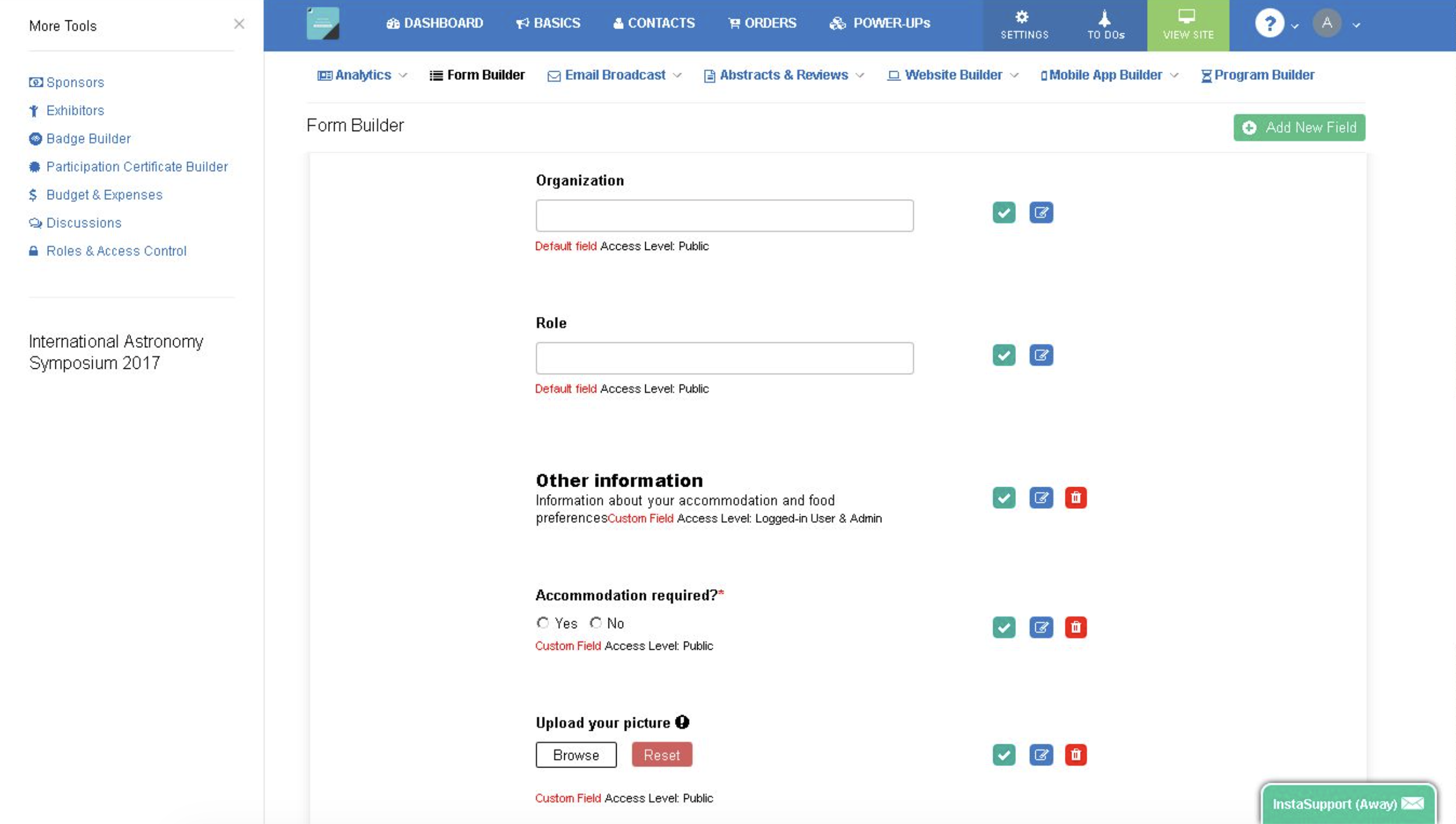Edit the Organization field
The height and width of the screenshot is (824, 1456).
pyautogui.click(x=1041, y=213)
